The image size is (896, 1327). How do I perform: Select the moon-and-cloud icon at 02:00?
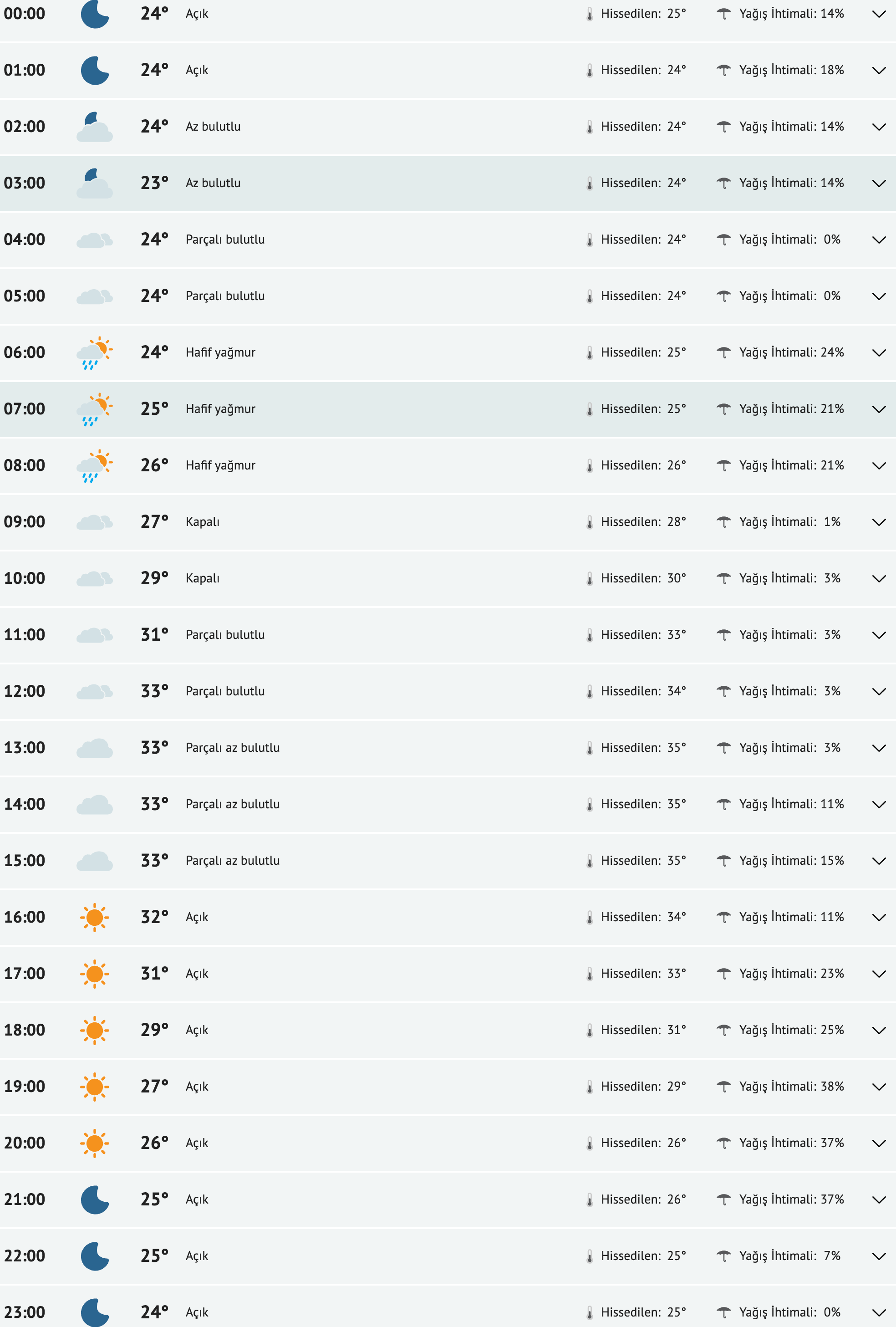[x=95, y=127]
